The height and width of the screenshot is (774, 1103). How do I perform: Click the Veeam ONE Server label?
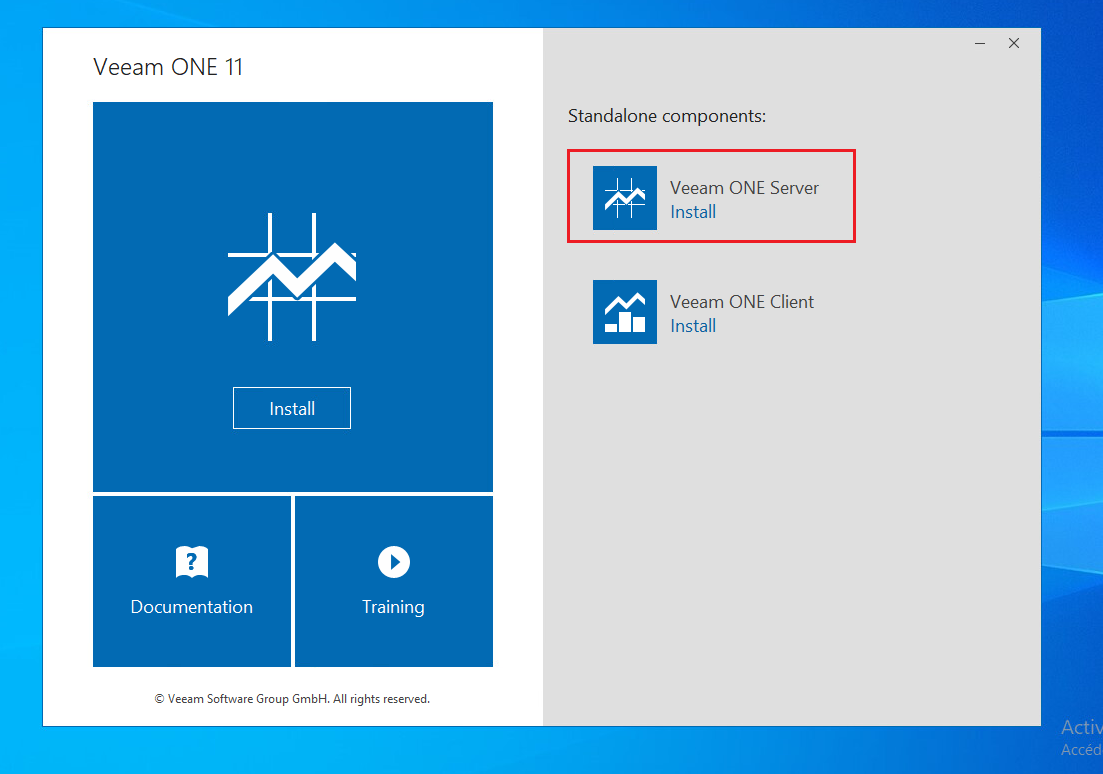[x=744, y=188]
